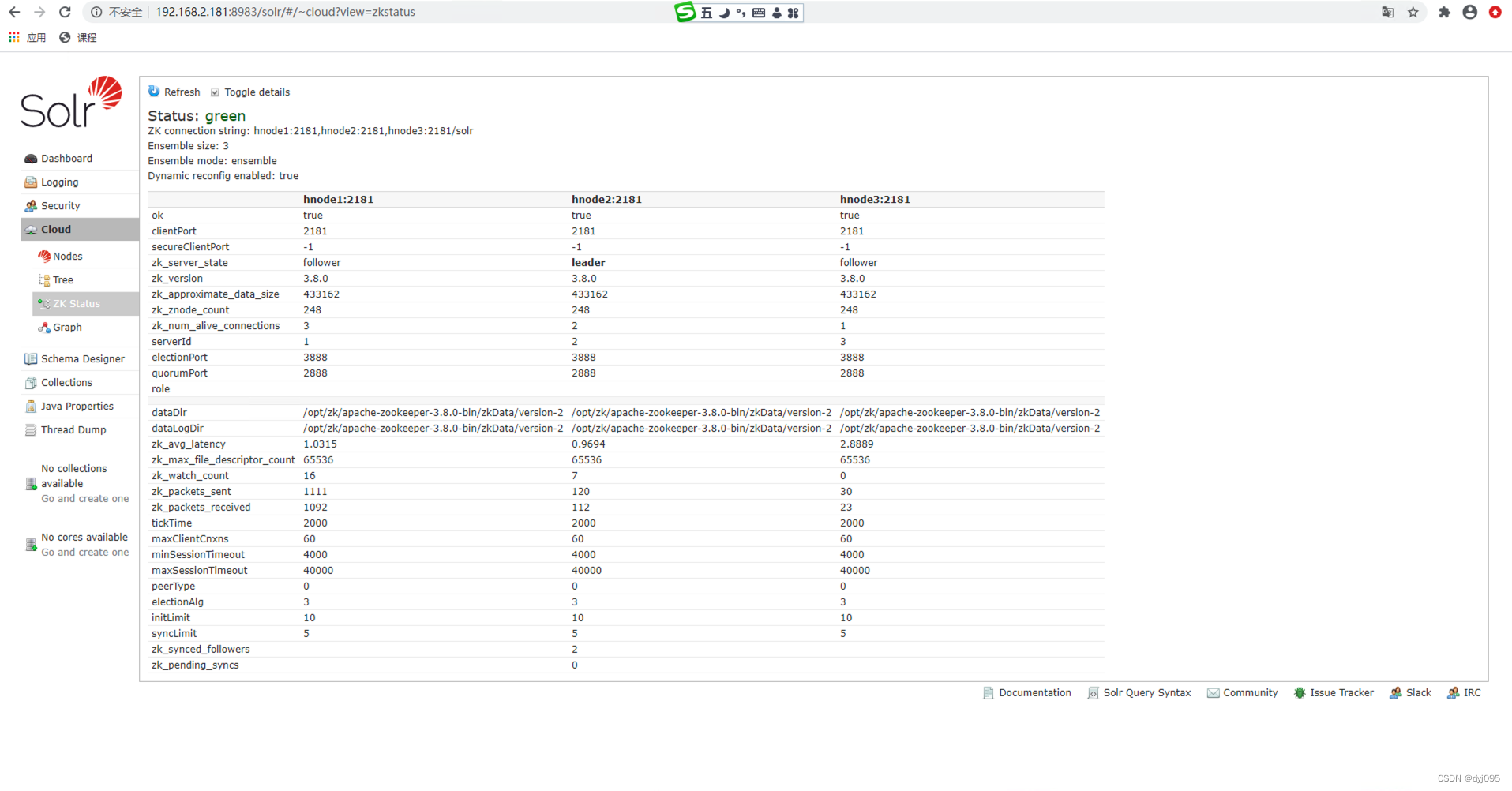This screenshot has width=1512, height=791.
Task: Open the Collections icon
Action: (31, 383)
